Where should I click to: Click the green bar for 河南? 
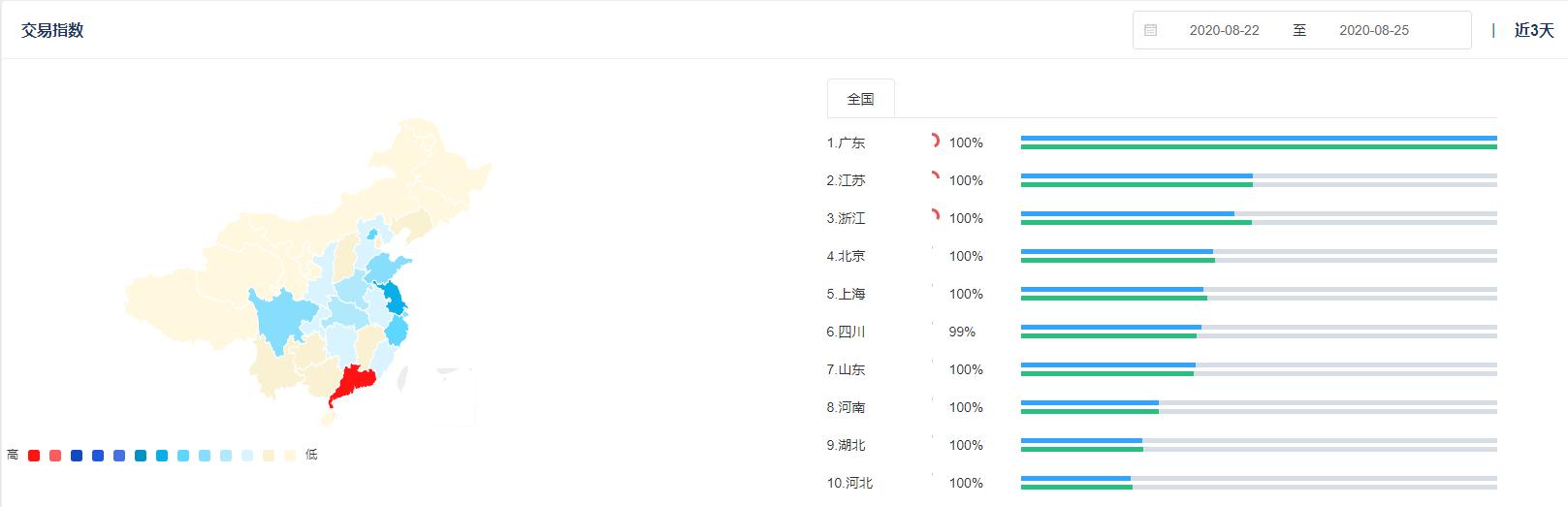[x=1089, y=411]
